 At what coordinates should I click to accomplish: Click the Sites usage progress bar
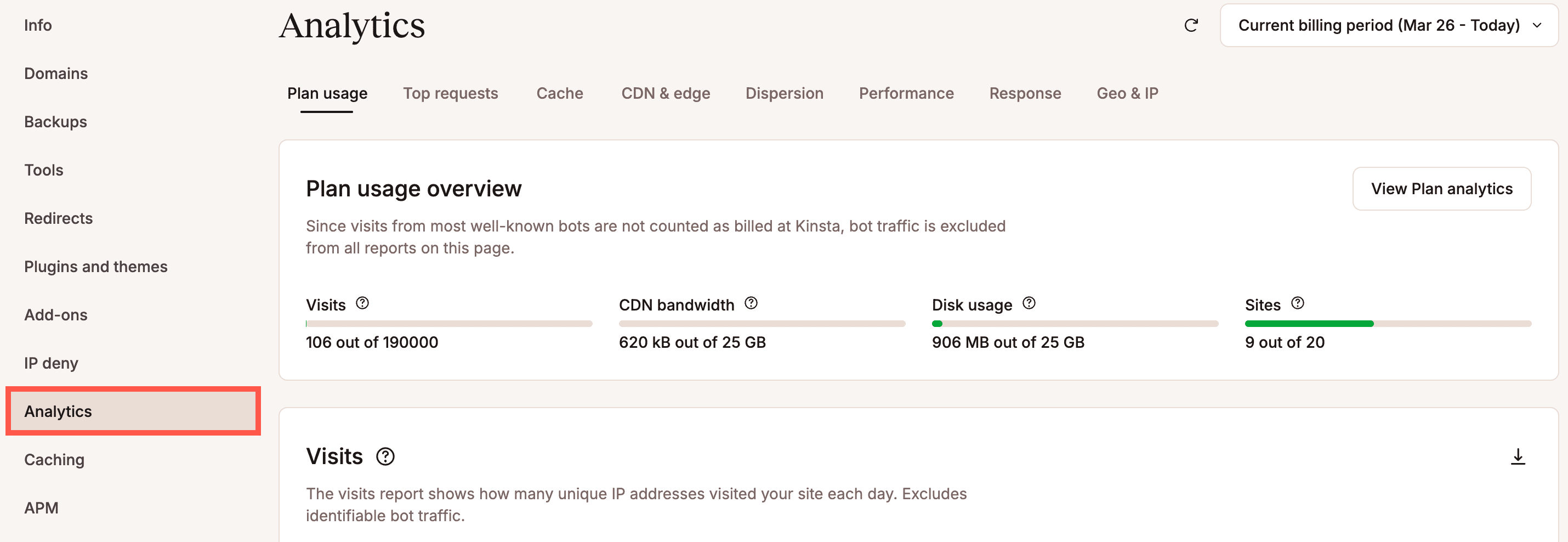click(1388, 324)
